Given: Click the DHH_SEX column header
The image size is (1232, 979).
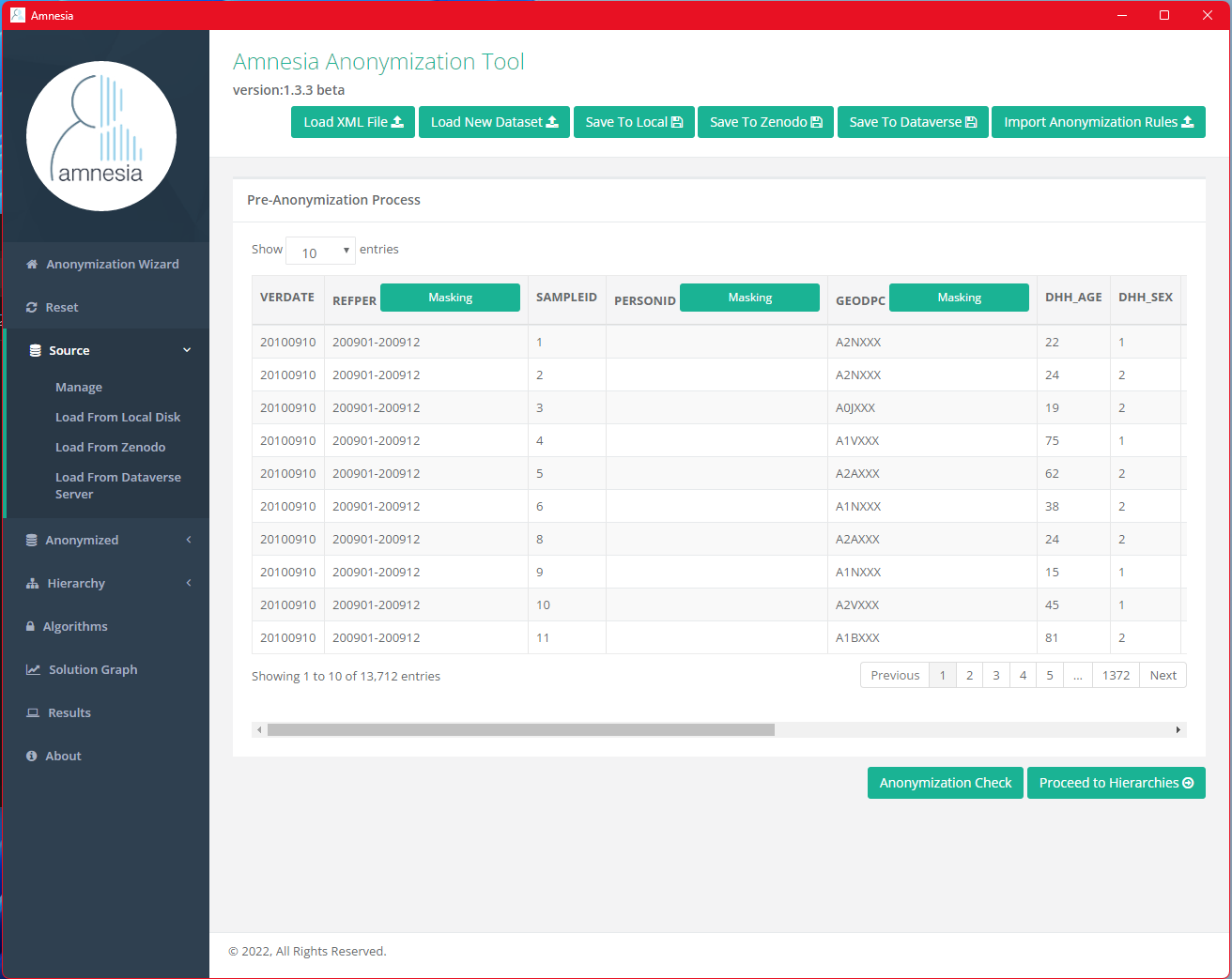Looking at the screenshot, I should [x=1146, y=298].
